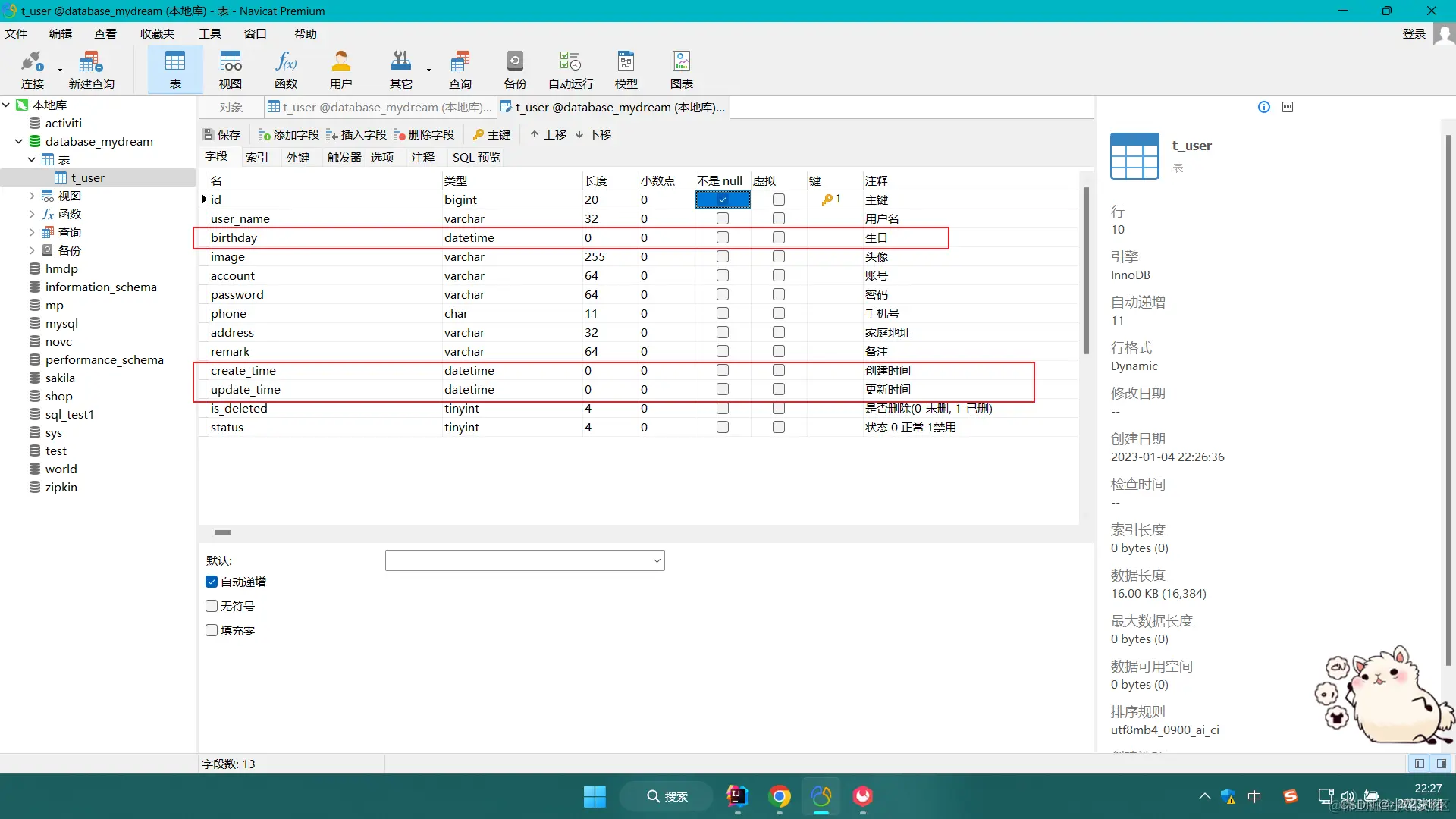Screen dimensions: 1456x819
Task: Open the Favorites menu
Action: [x=157, y=33]
